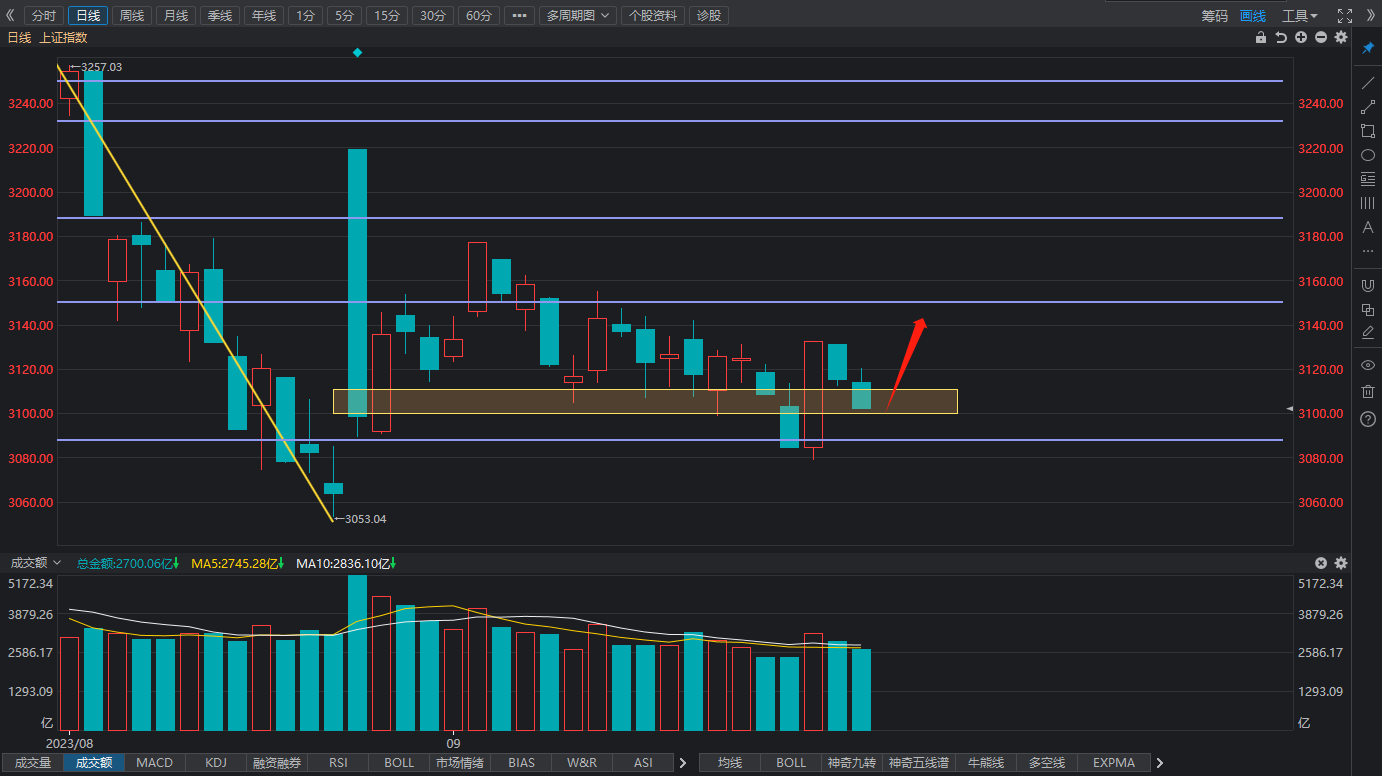Select the 30分 timeframe
1382x776 pixels.
[433, 16]
